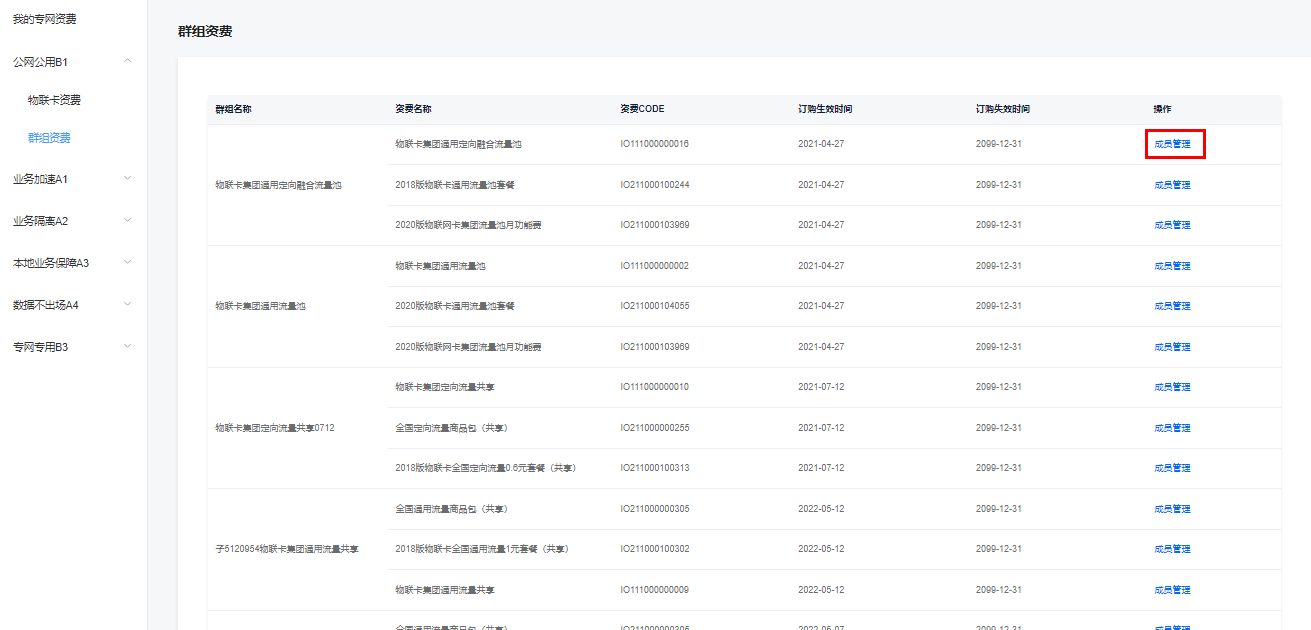1311x630 pixels.
Task: Open 成员管理 for 2018版物联卡全国通用流量1元套餐
Action: pyautogui.click(x=1172, y=549)
